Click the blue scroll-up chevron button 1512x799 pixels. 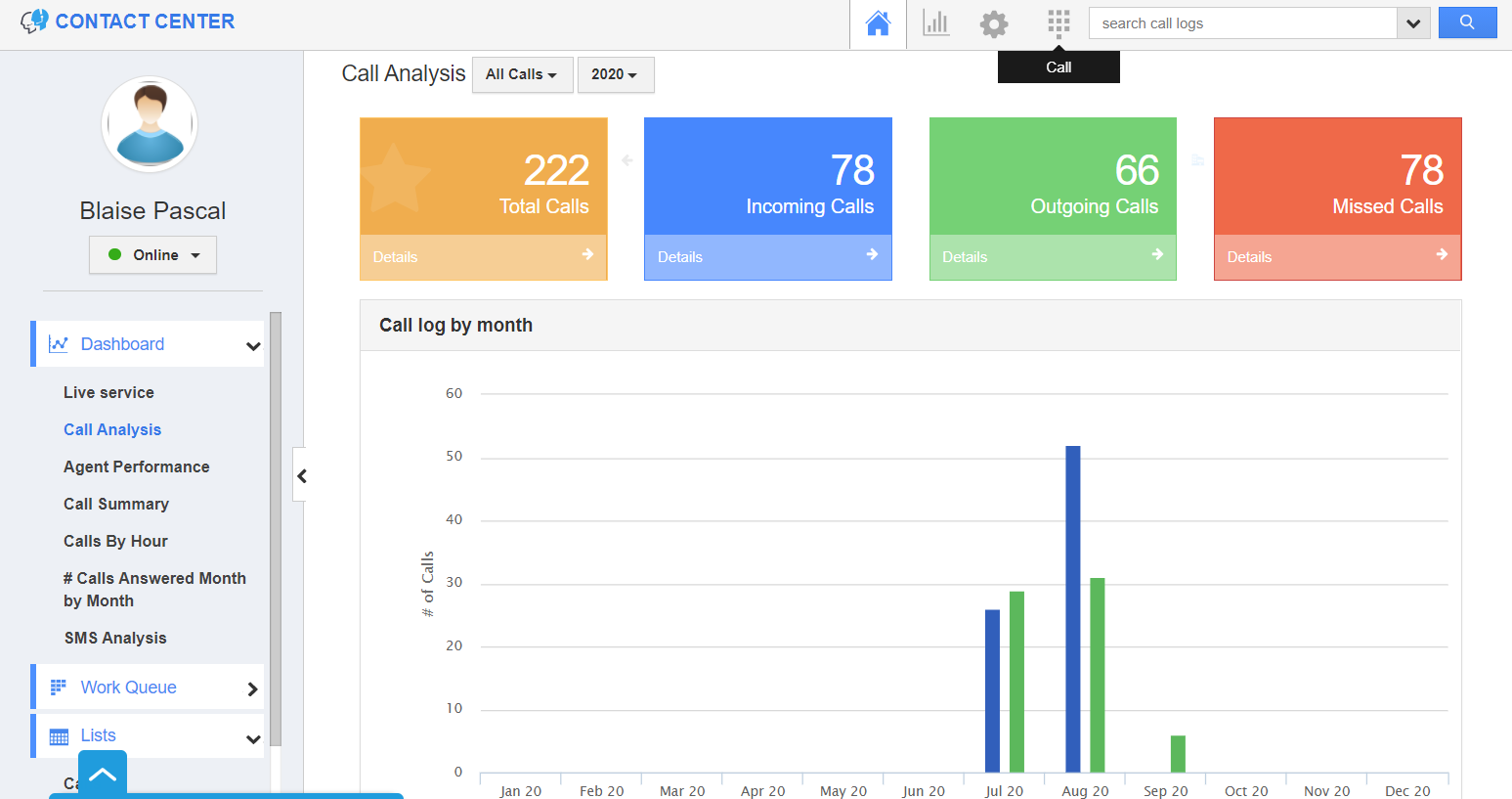click(103, 775)
